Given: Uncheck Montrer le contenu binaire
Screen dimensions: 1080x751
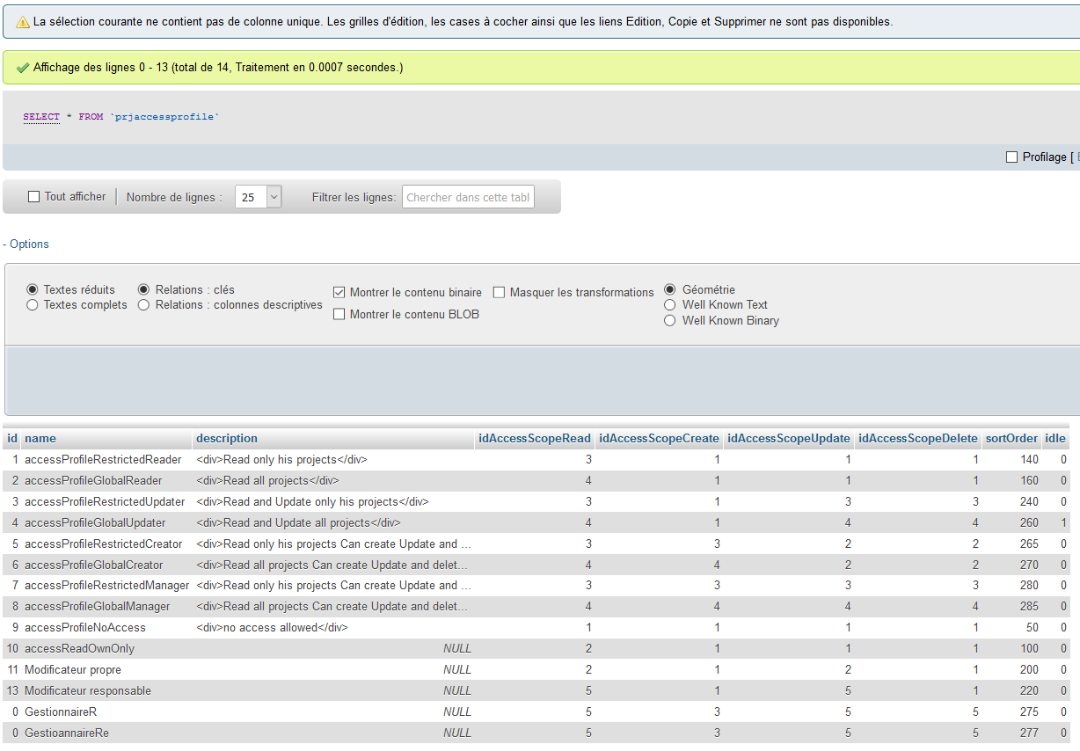Looking at the screenshot, I should click(339, 293).
